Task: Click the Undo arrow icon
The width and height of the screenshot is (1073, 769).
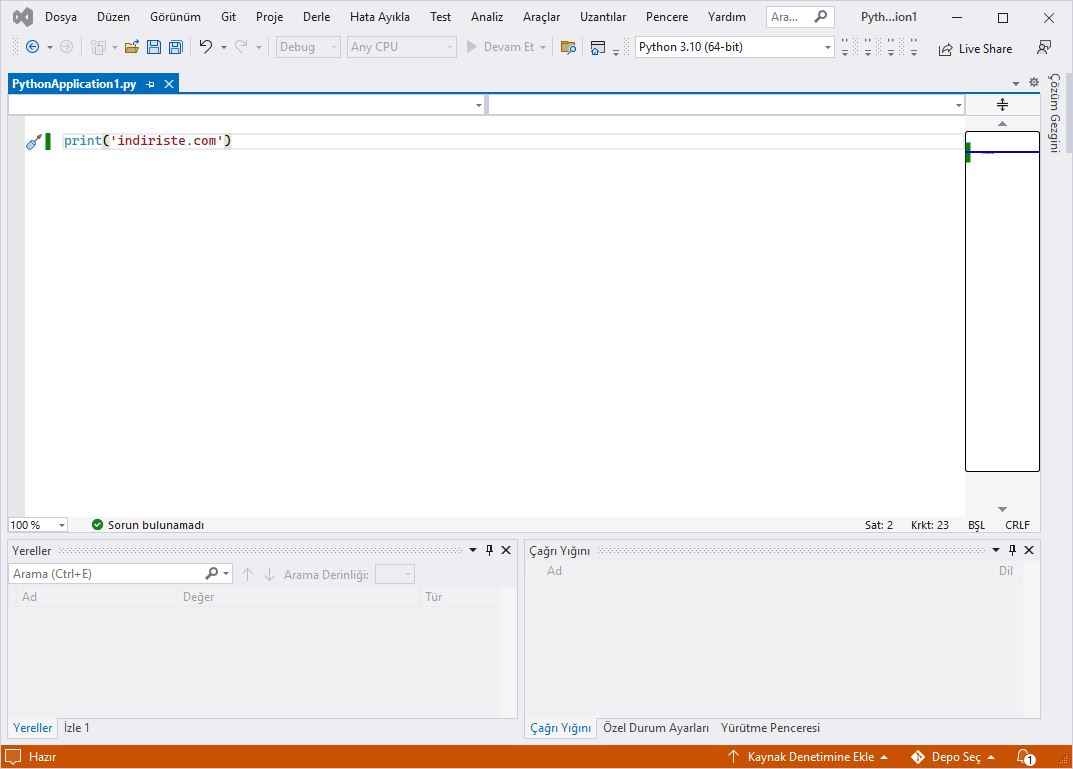Action: point(205,47)
